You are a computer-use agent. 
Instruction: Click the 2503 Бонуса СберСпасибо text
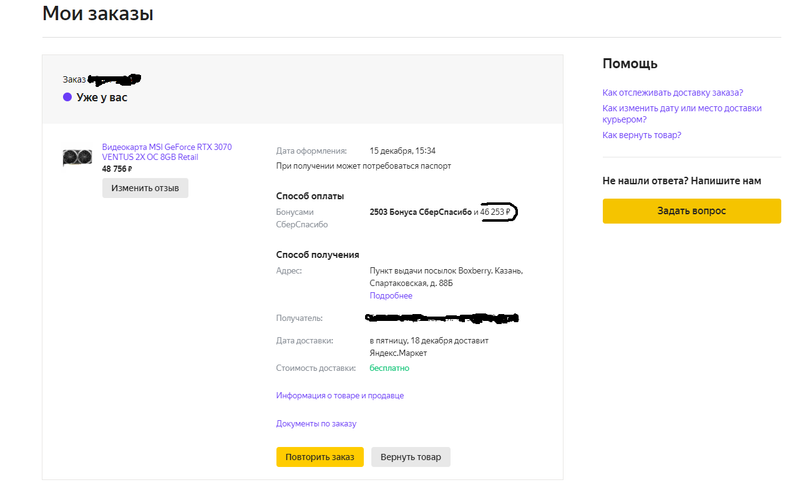click(420, 212)
